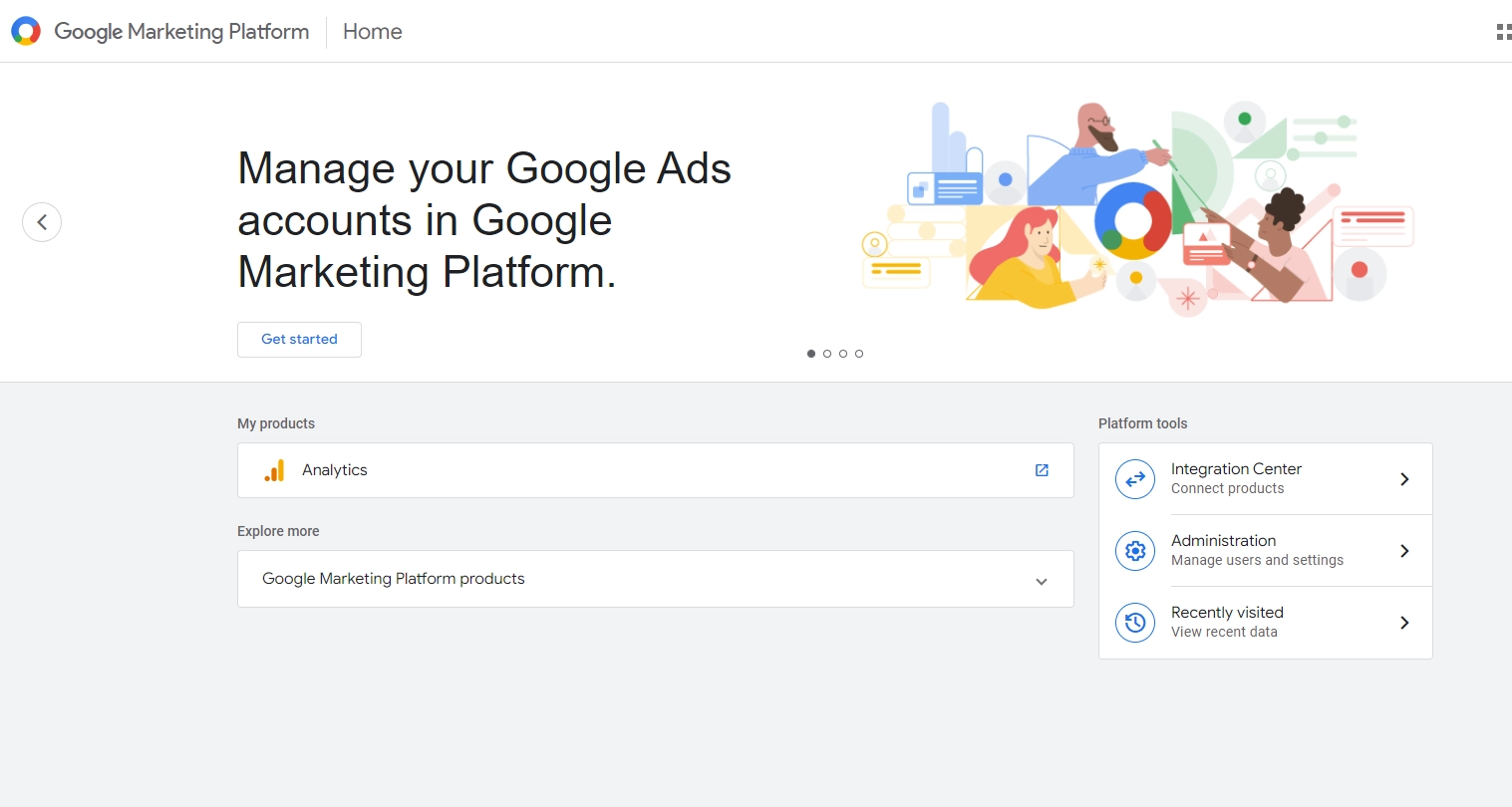The width and height of the screenshot is (1512, 807).
Task: Click the Platform tools heading
Action: point(1143,423)
